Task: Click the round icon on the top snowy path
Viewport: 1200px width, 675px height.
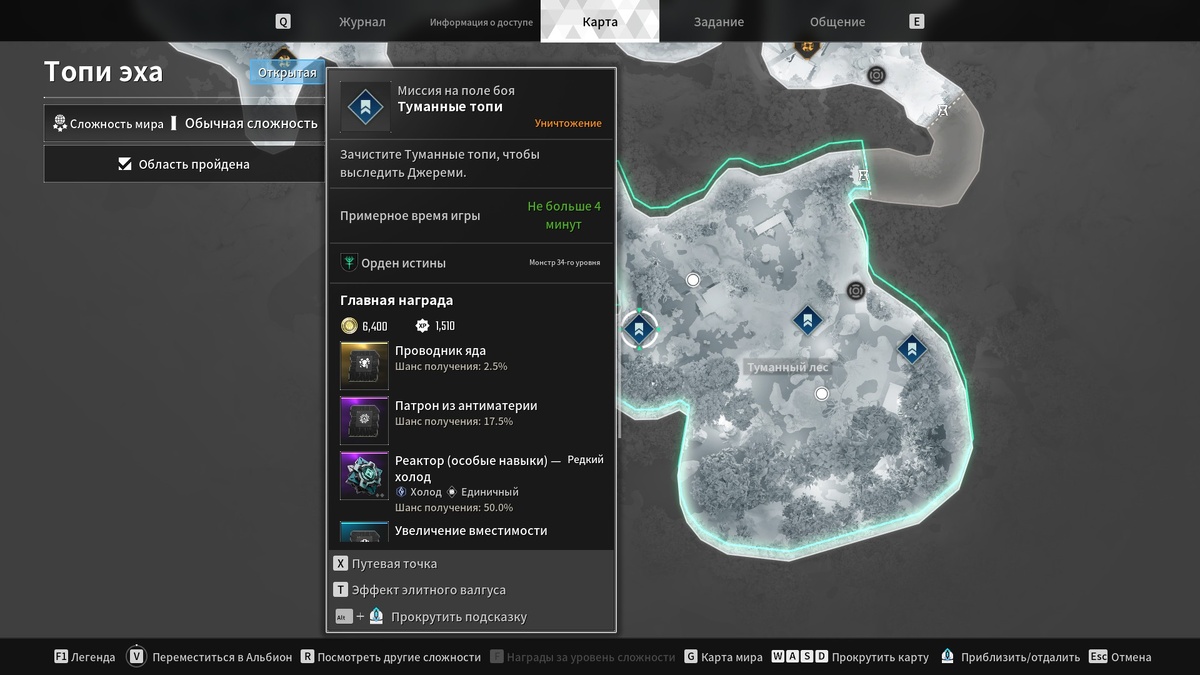Action: [x=876, y=75]
